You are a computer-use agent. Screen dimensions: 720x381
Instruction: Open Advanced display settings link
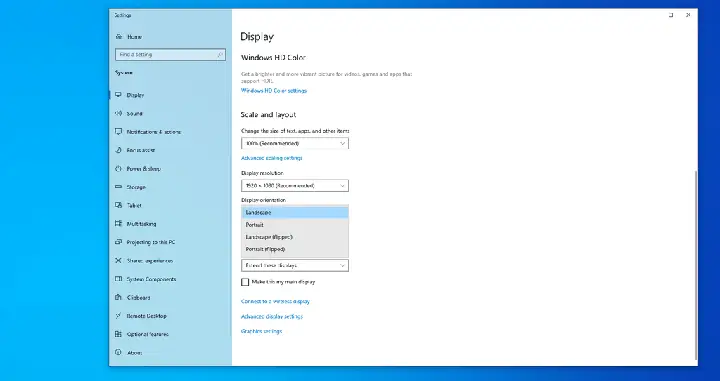tap(272, 316)
